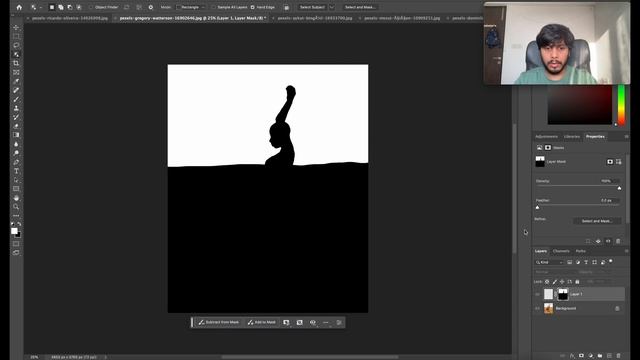Toggle mask visibility eye in Properties panel
This screenshot has width=640, height=360.
pyautogui.click(x=608, y=241)
